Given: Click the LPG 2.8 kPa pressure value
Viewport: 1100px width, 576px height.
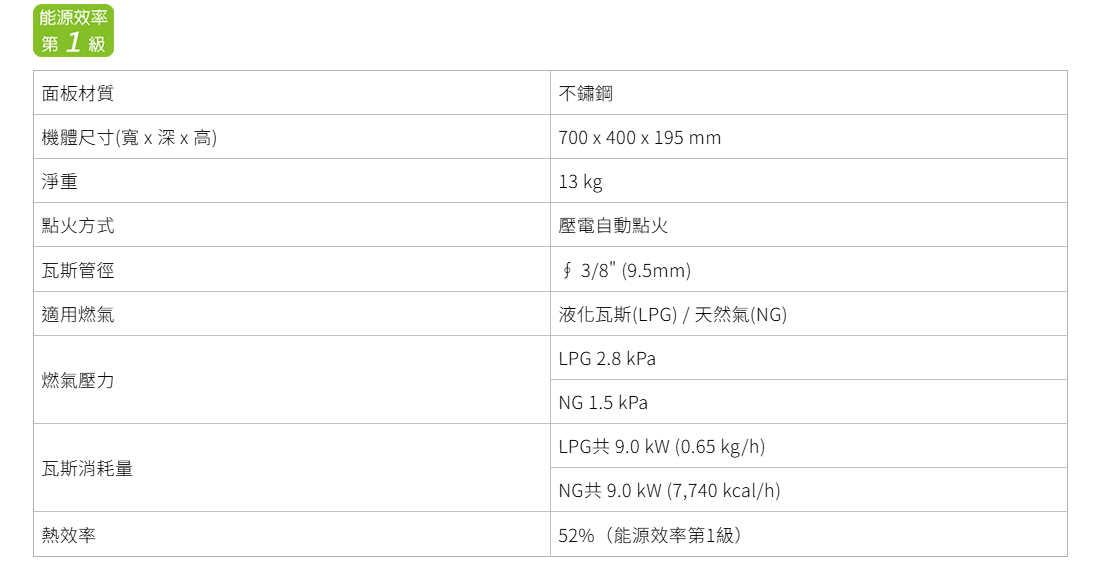Looking at the screenshot, I should 607,359.
